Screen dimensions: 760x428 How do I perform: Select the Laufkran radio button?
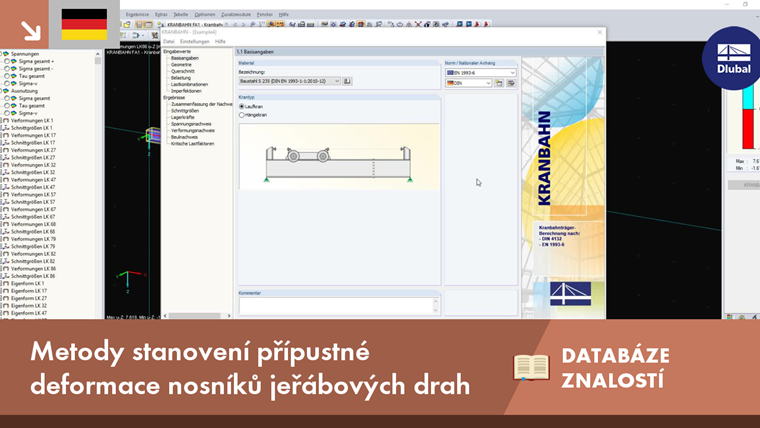242,106
